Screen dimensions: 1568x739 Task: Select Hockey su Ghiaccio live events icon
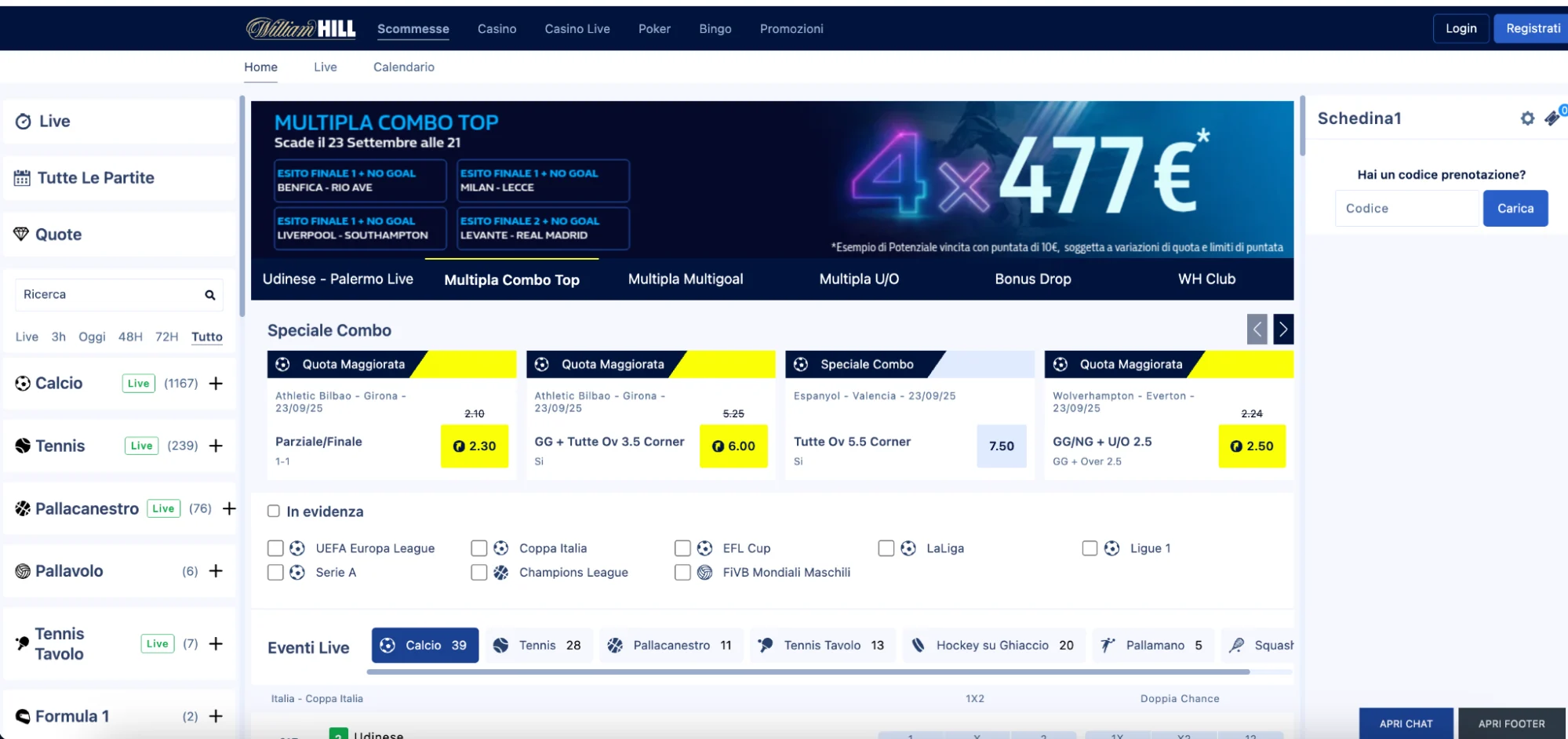click(918, 646)
